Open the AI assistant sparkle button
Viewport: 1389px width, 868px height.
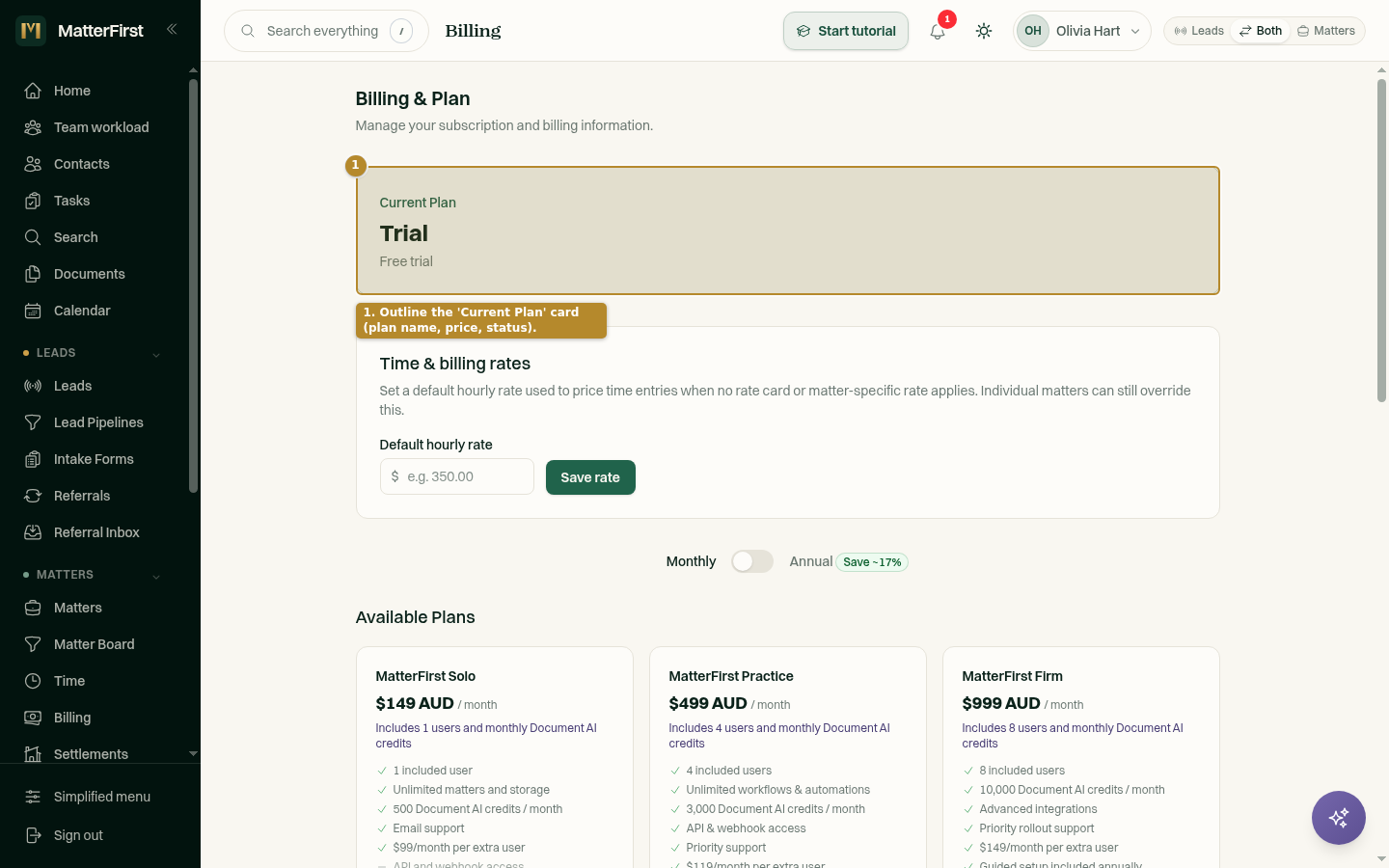coord(1339,818)
